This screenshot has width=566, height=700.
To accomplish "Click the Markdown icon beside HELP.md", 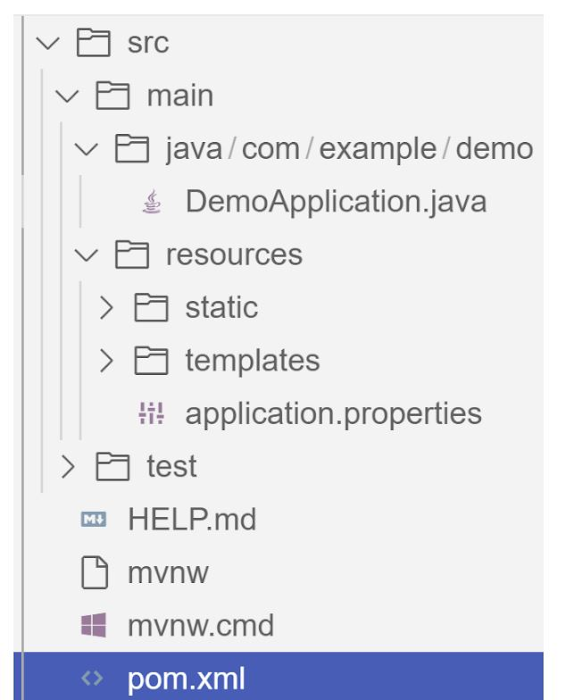I will 94,520.
